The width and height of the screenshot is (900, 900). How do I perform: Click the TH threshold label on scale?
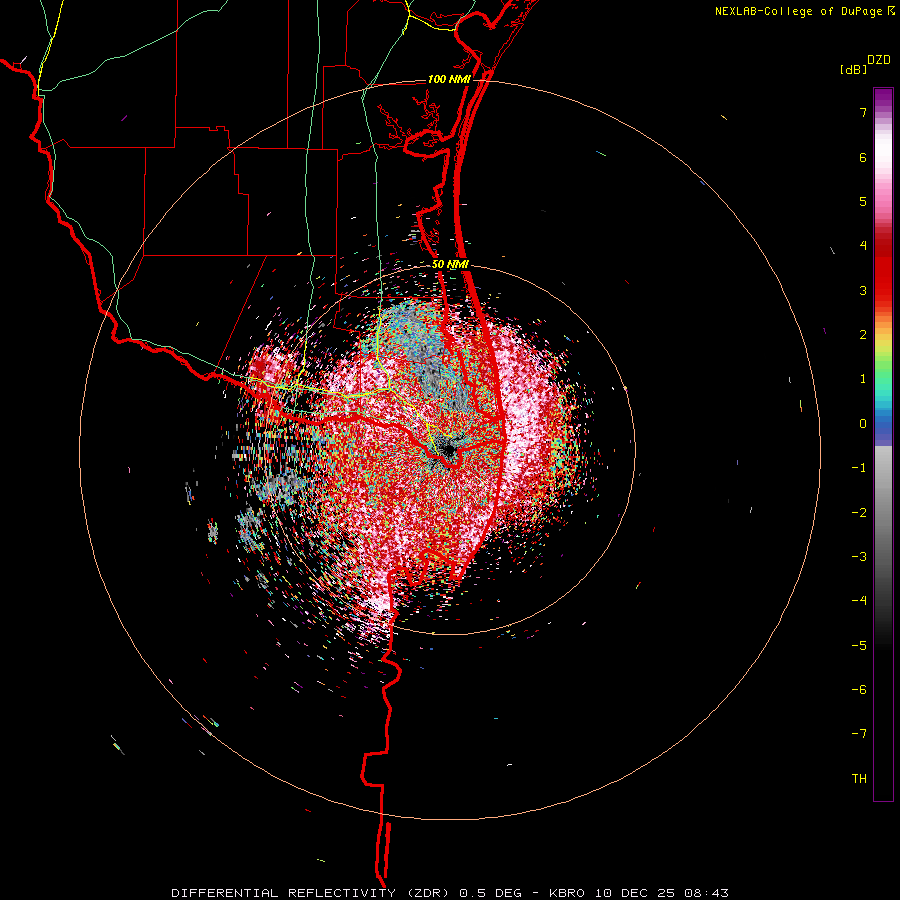(859, 779)
